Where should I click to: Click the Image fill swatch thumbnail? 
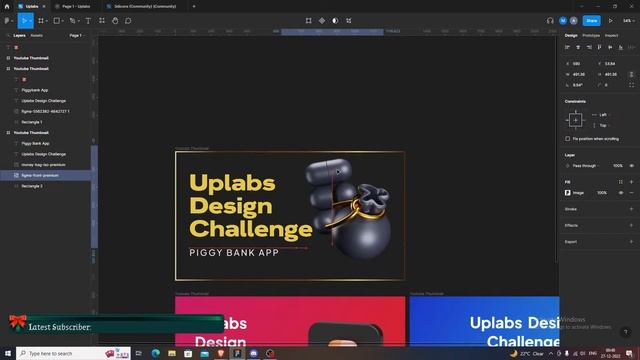point(568,193)
